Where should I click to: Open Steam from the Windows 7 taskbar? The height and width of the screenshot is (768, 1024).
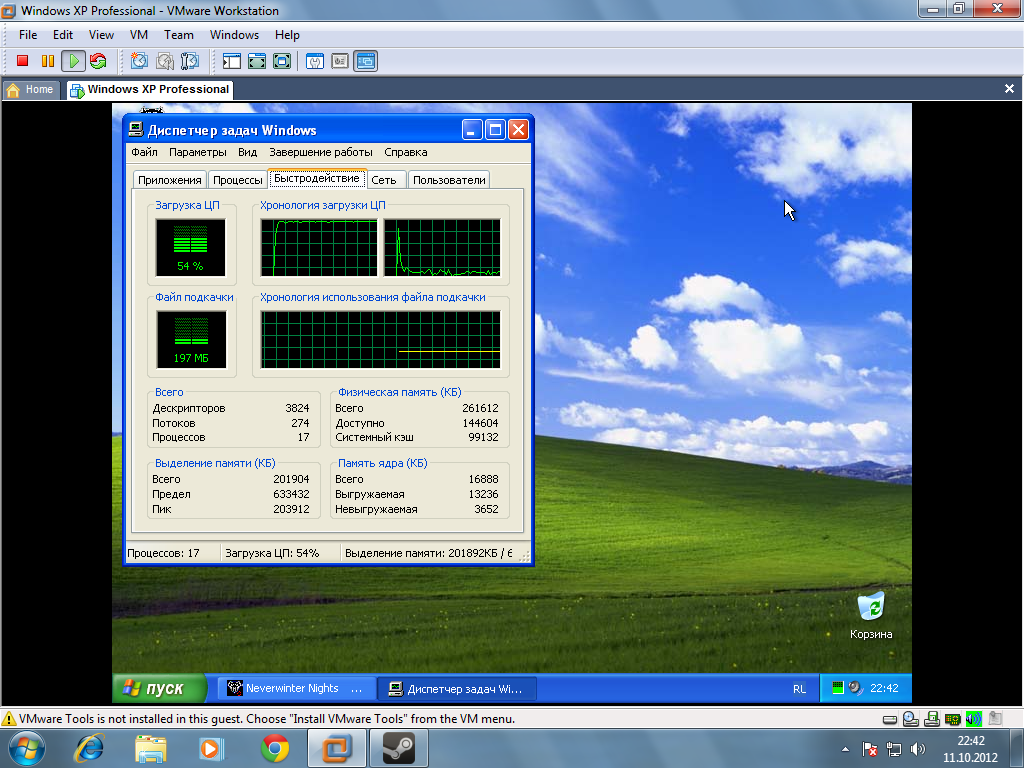(x=399, y=748)
